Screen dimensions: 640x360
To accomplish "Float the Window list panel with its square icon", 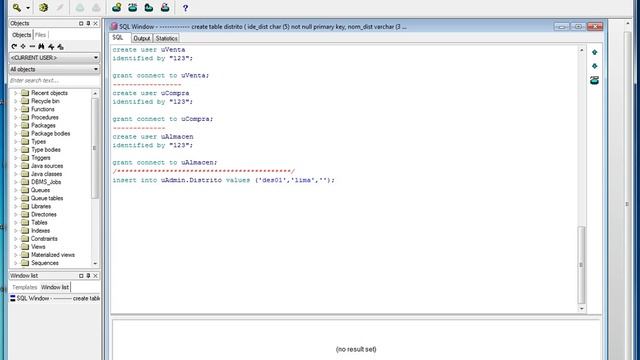I will pos(81,276).
